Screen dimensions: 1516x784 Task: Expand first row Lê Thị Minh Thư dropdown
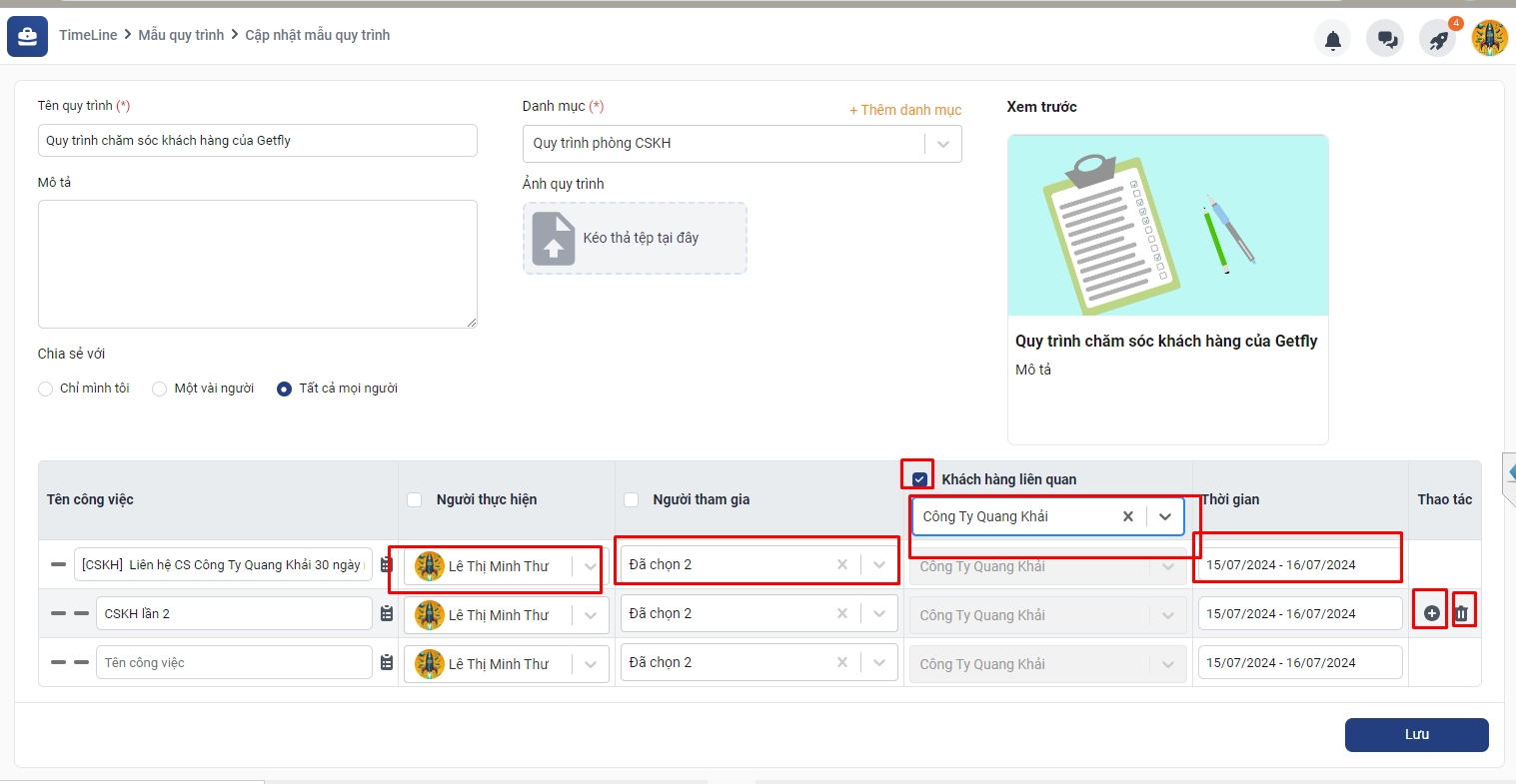coord(590,566)
